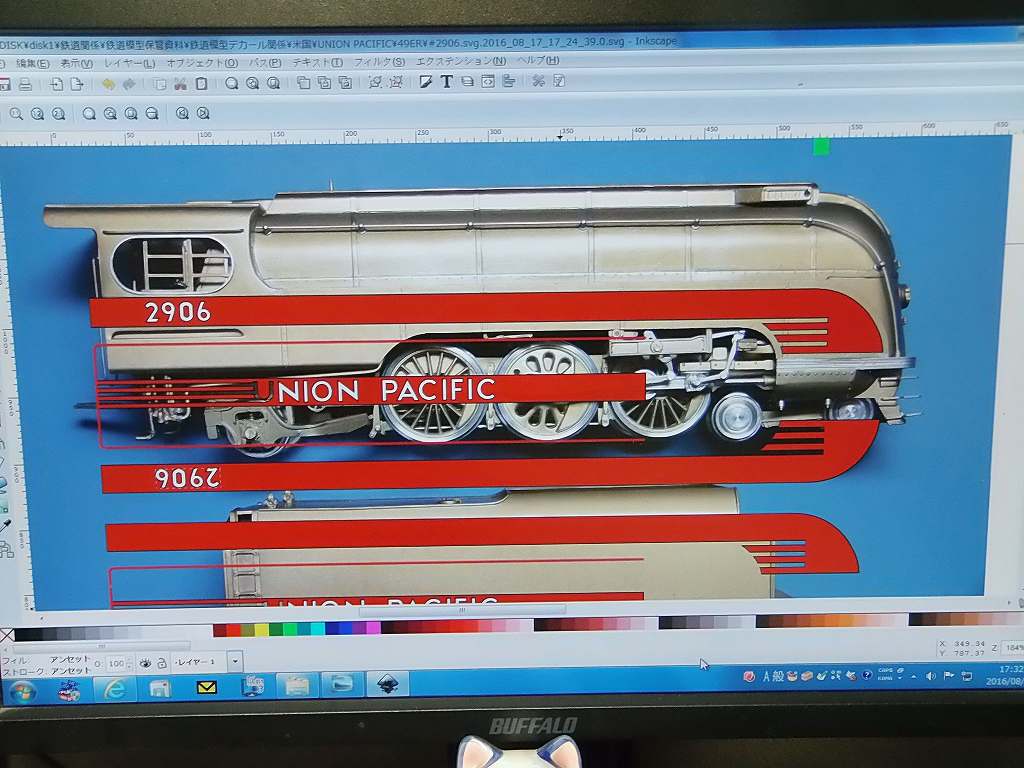Click the Action Center flag icon

click(948, 675)
